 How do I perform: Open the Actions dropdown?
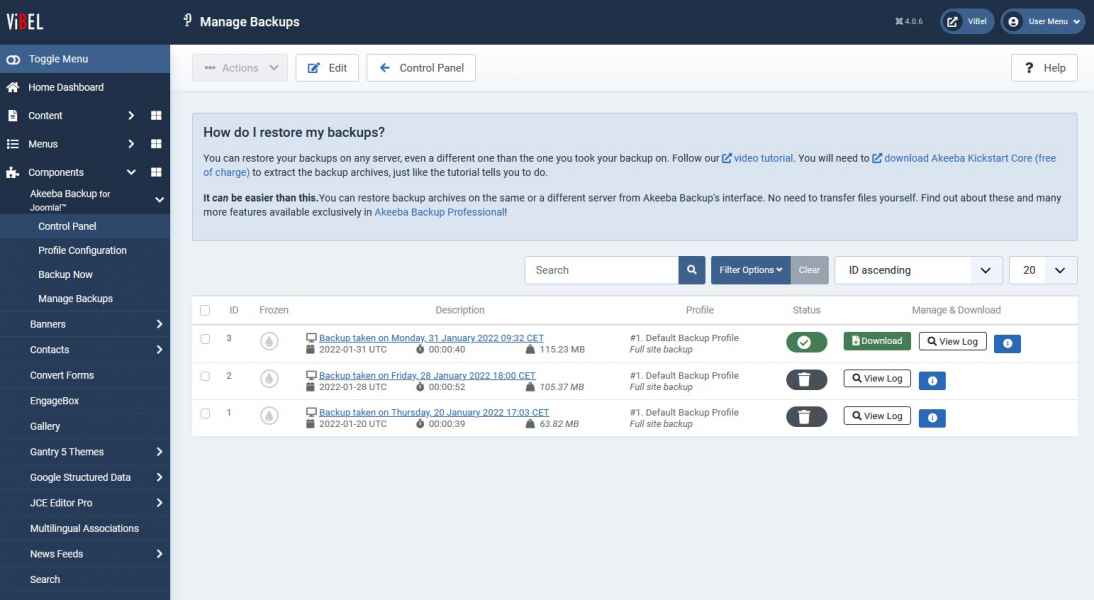pos(240,68)
